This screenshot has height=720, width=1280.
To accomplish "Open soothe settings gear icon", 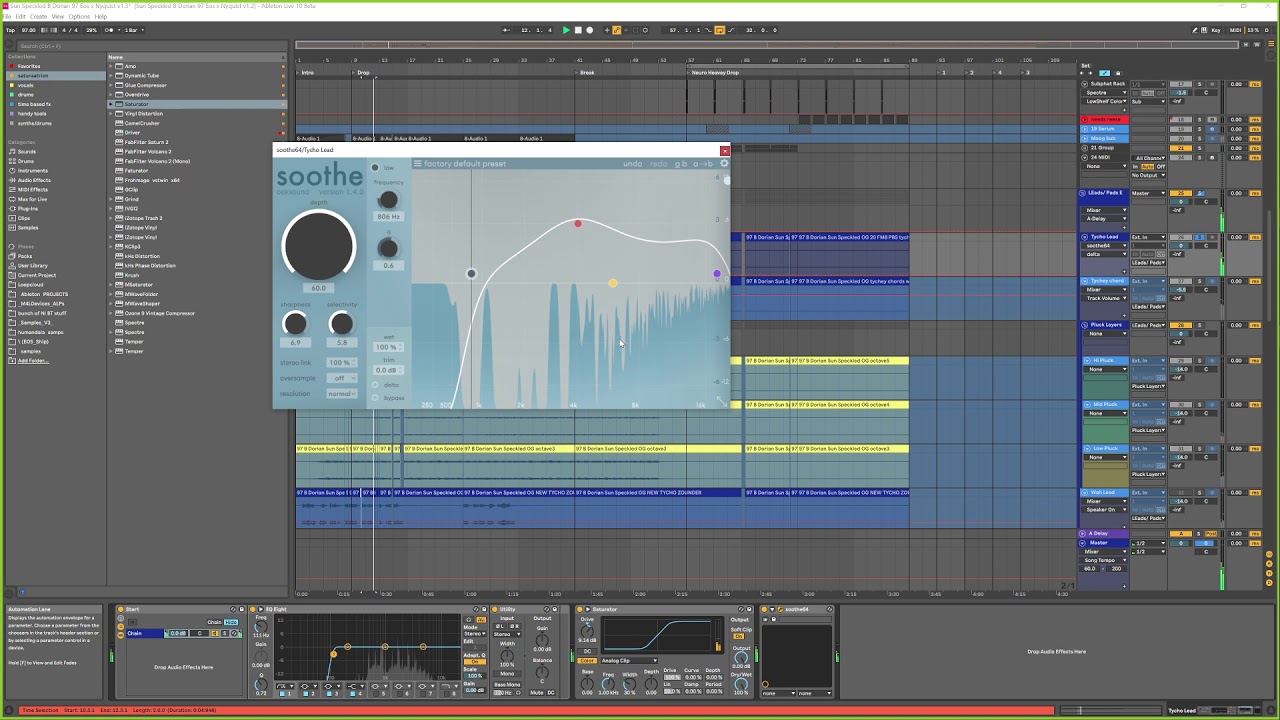I will pyautogui.click(x=725, y=164).
